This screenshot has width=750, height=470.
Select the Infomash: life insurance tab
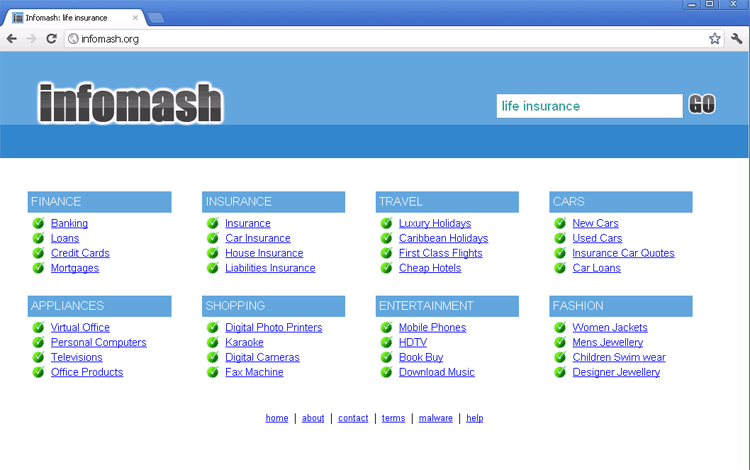point(70,17)
